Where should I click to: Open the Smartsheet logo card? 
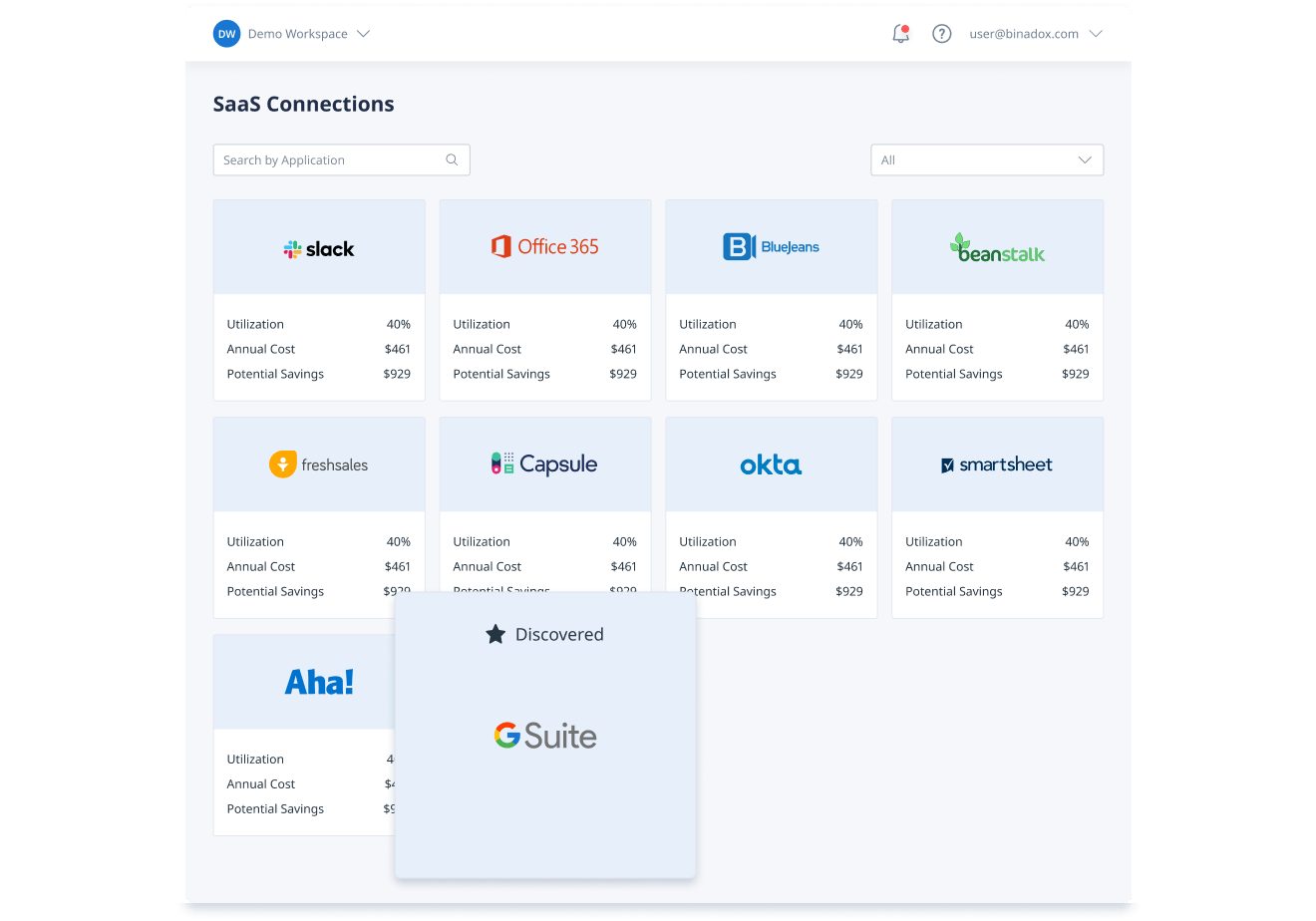pos(998,464)
